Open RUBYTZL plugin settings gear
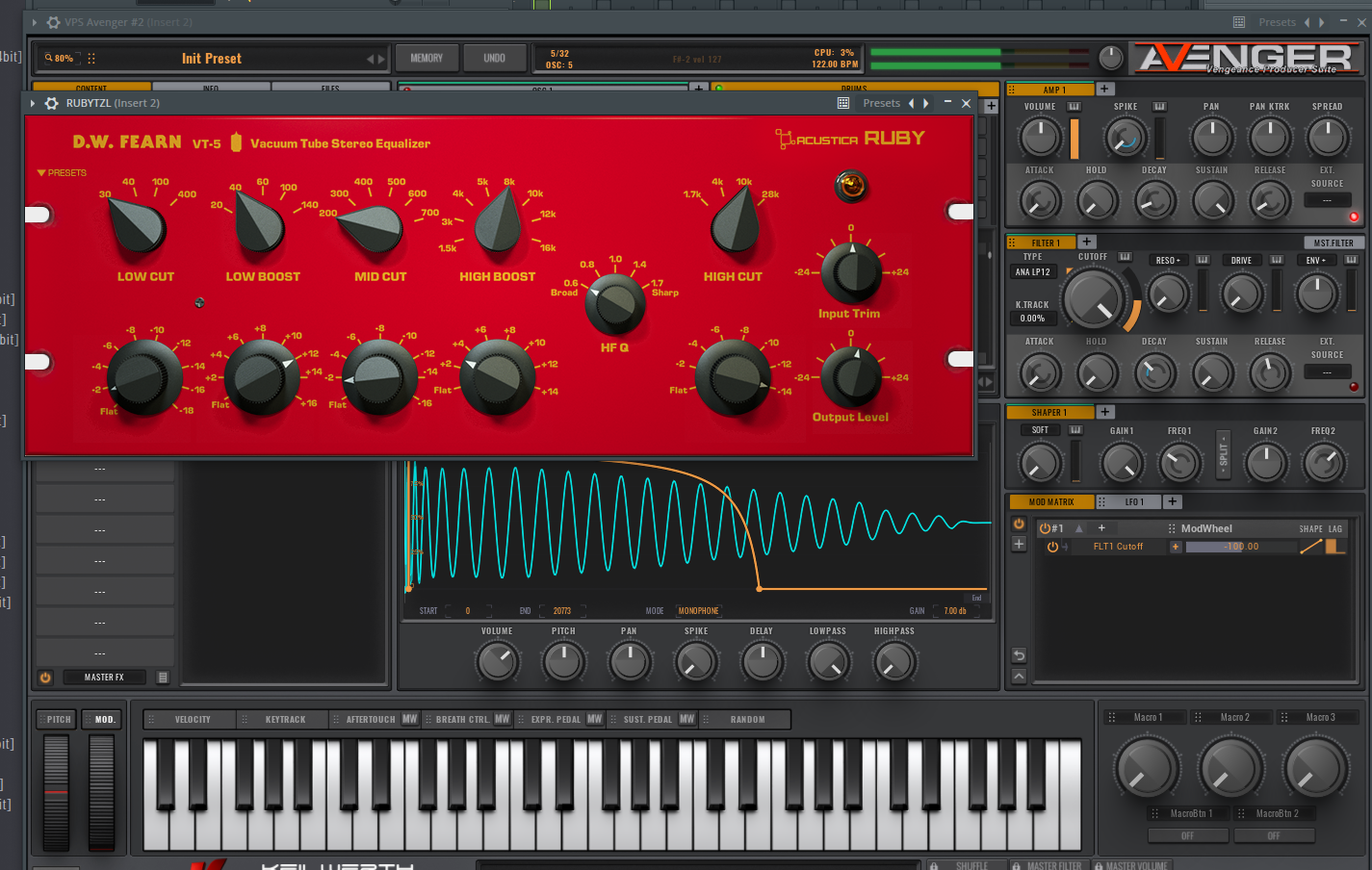Viewport: 1372px width, 870px height. [52, 103]
